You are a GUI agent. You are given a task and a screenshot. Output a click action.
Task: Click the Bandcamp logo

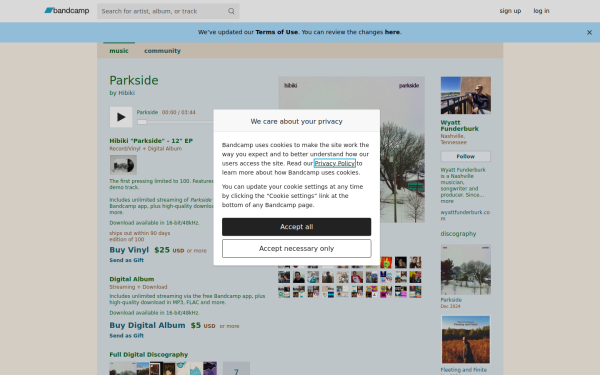point(67,11)
